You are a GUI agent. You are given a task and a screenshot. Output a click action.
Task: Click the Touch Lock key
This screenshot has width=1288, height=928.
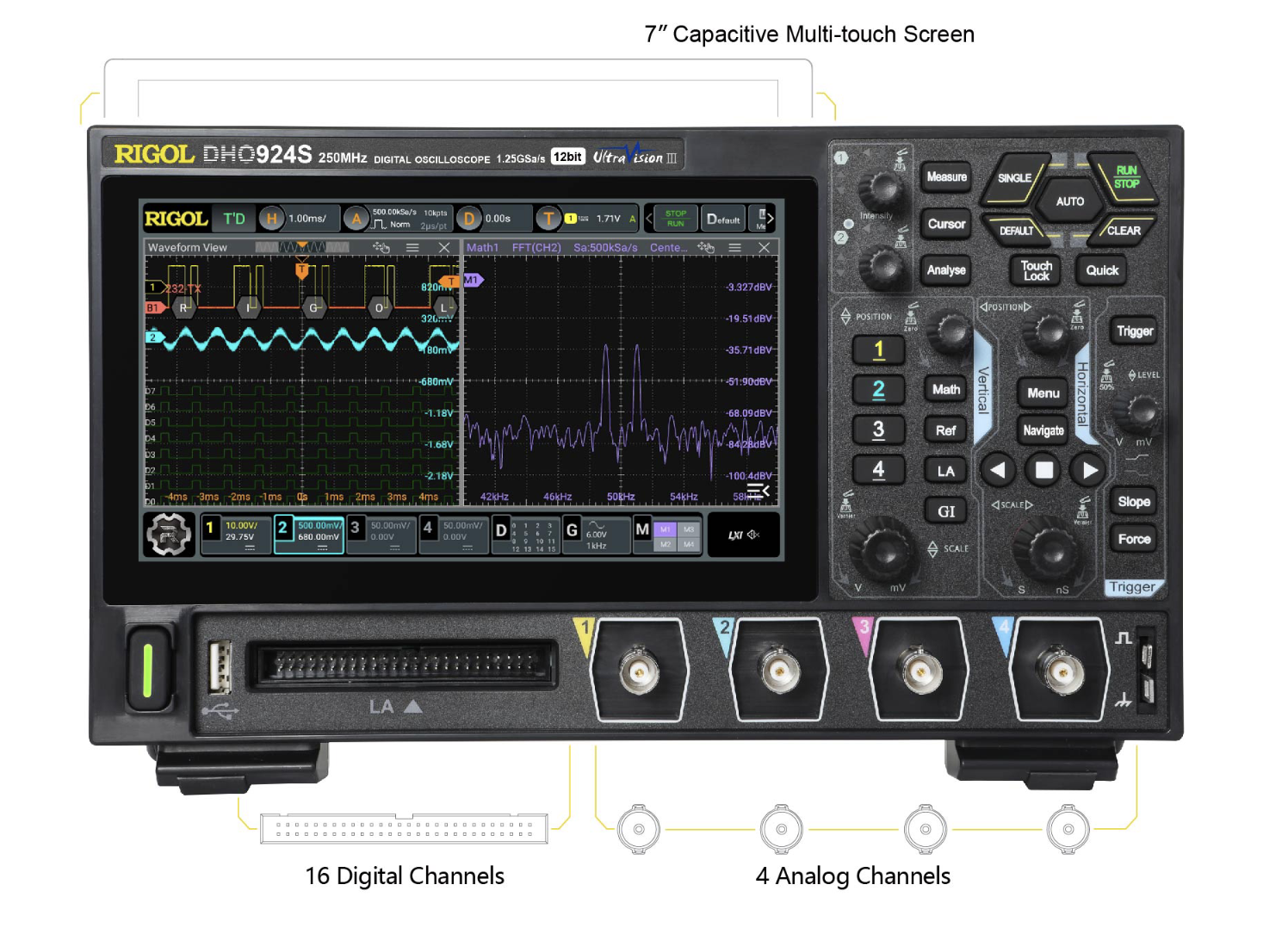click(x=1036, y=270)
